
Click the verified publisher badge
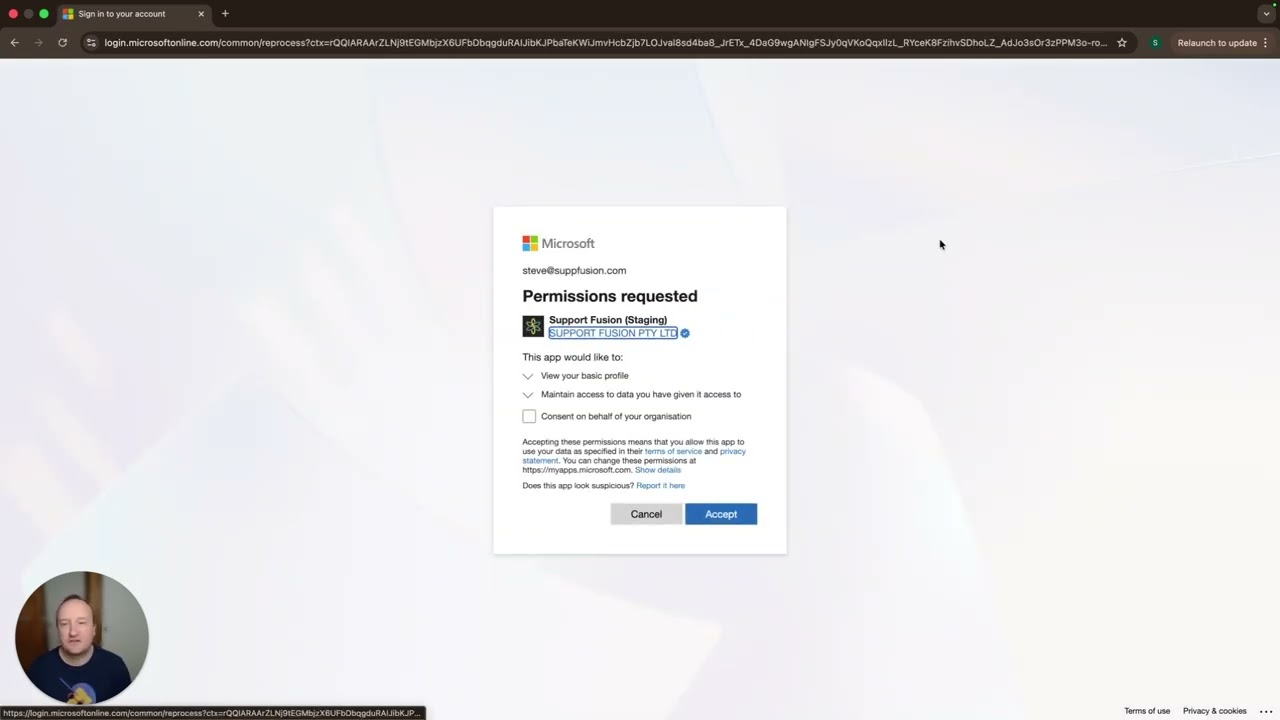(x=685, y=333)
